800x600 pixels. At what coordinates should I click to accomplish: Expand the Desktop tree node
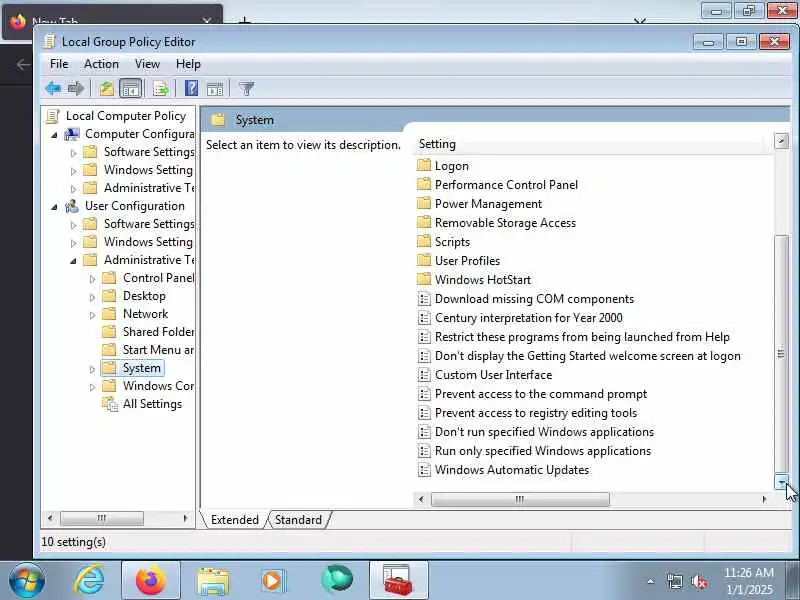pyautogui.click(x=92, y=297)
